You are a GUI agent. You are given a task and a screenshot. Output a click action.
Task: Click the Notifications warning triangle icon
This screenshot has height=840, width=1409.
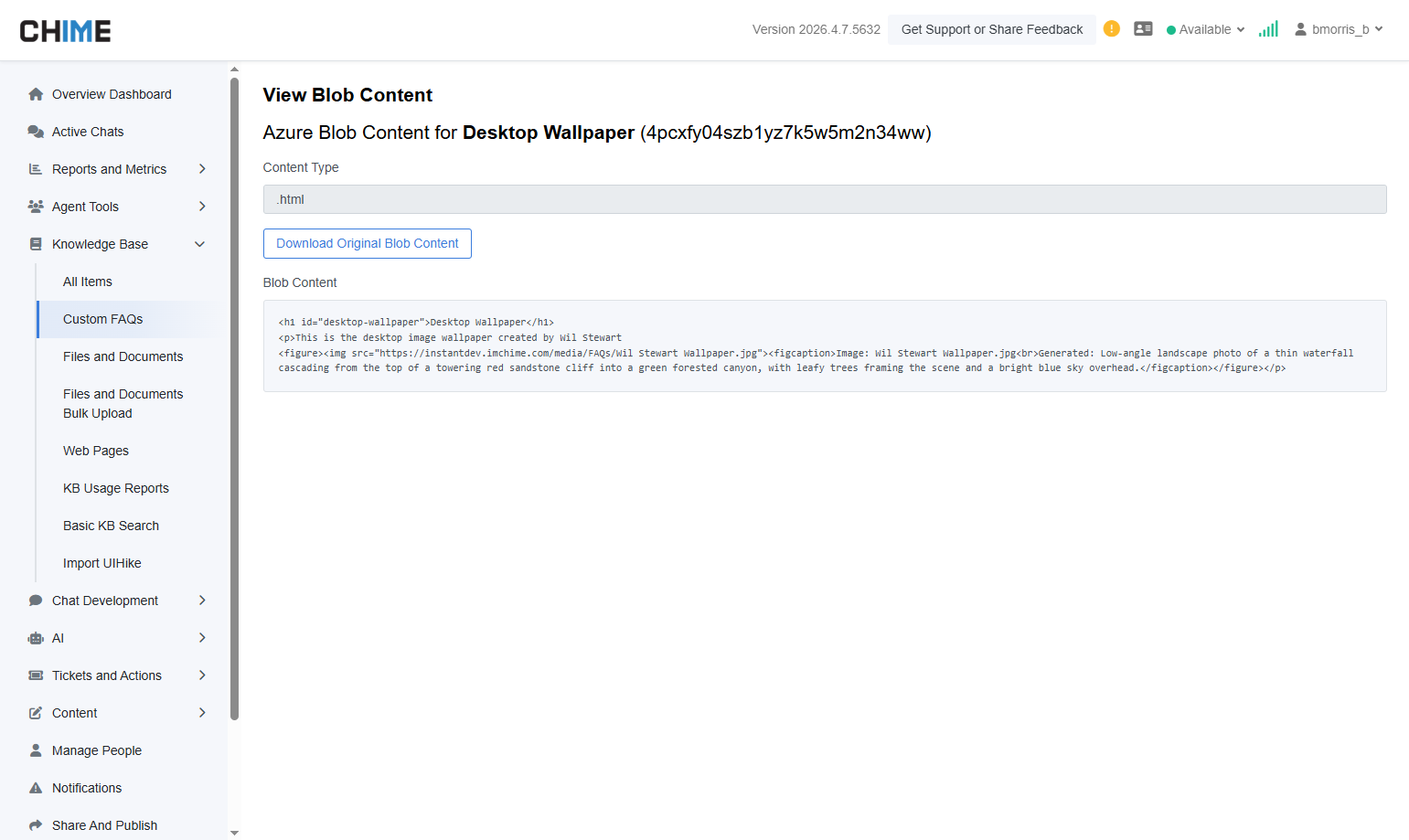click(x=36, y=788)
